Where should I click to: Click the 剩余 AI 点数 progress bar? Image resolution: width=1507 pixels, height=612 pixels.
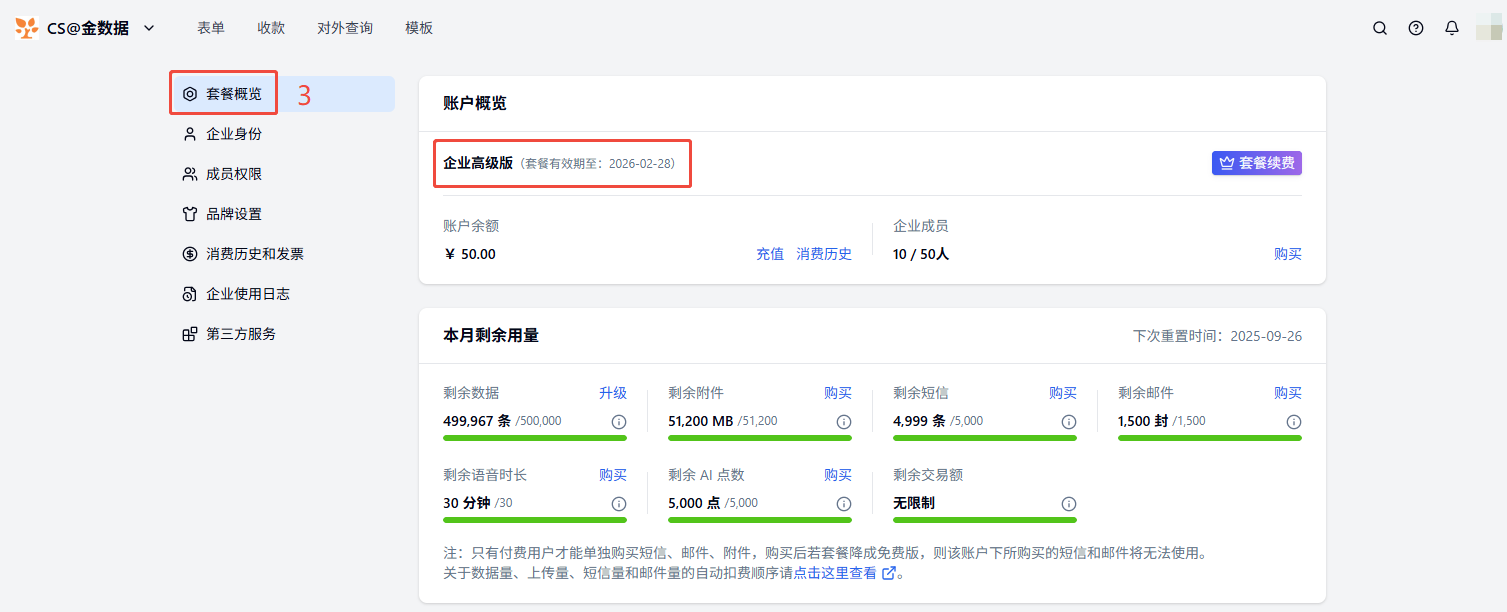(x=760, y=520)
